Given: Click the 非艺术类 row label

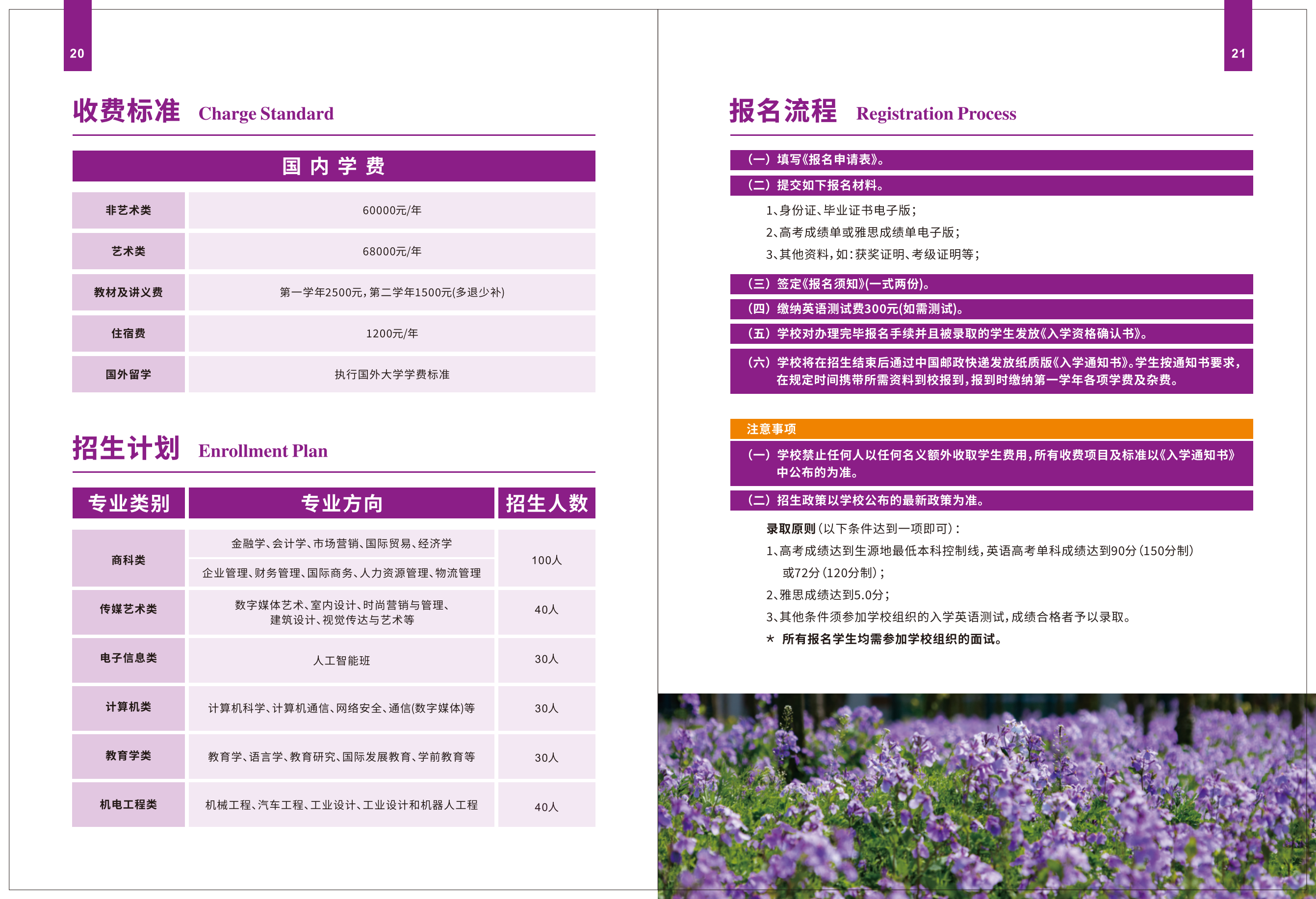Looking at the screenshot, I should (x=129, y=210).
